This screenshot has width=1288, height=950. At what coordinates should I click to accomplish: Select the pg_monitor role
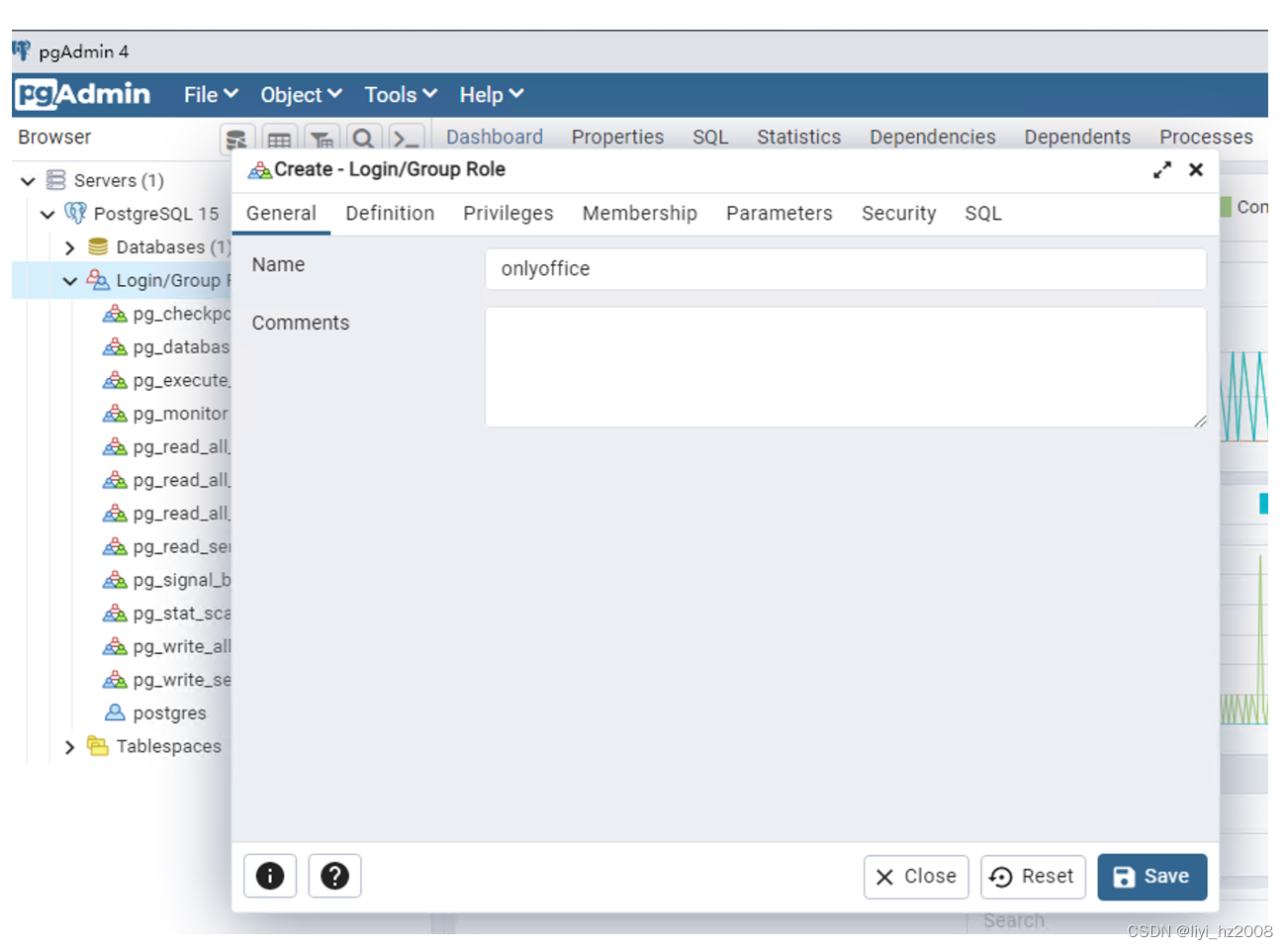180,414
